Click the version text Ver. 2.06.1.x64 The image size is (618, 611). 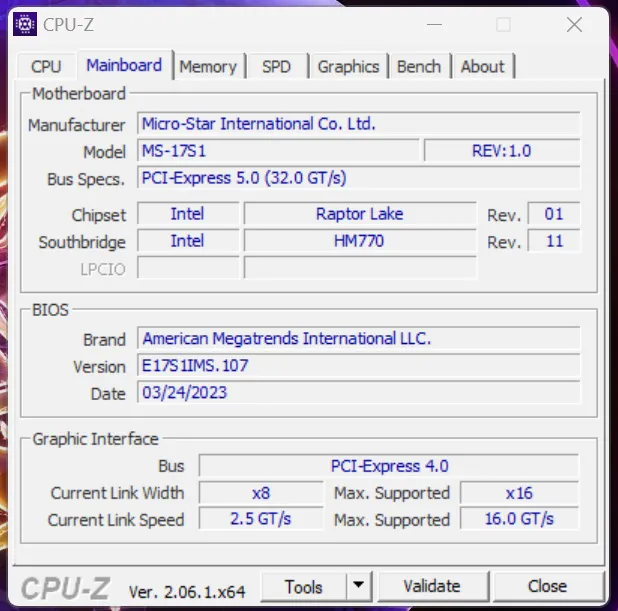(x=187, y=591)
